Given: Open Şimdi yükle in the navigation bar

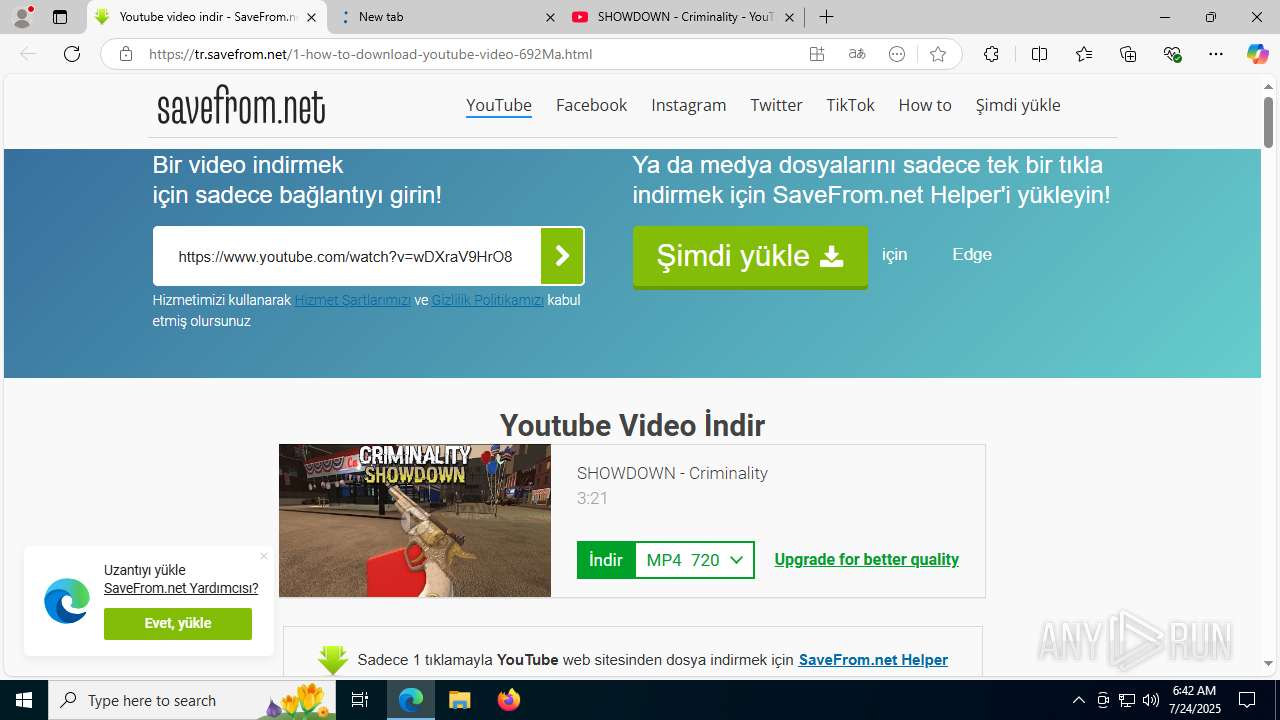Looking at the screenshot, I should 1018,105.
